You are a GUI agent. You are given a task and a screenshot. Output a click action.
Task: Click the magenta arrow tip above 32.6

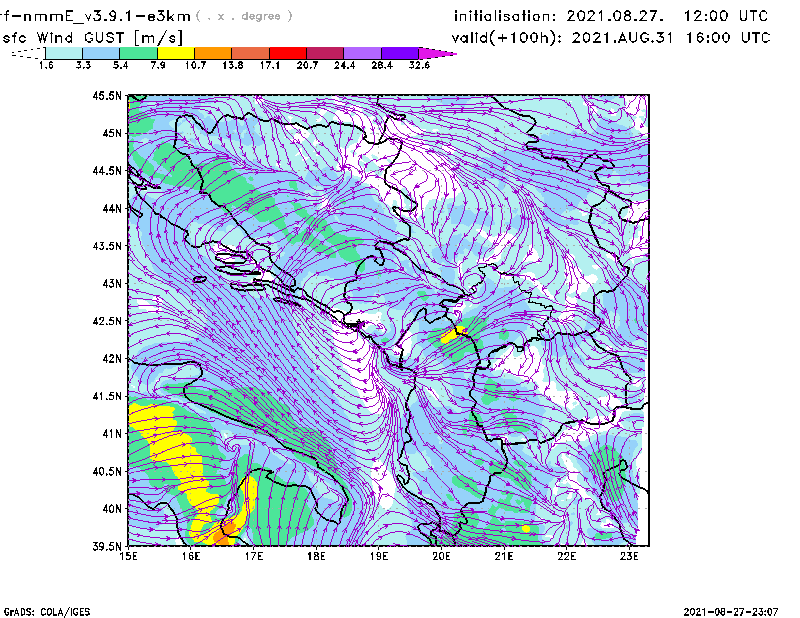[437, 53]
